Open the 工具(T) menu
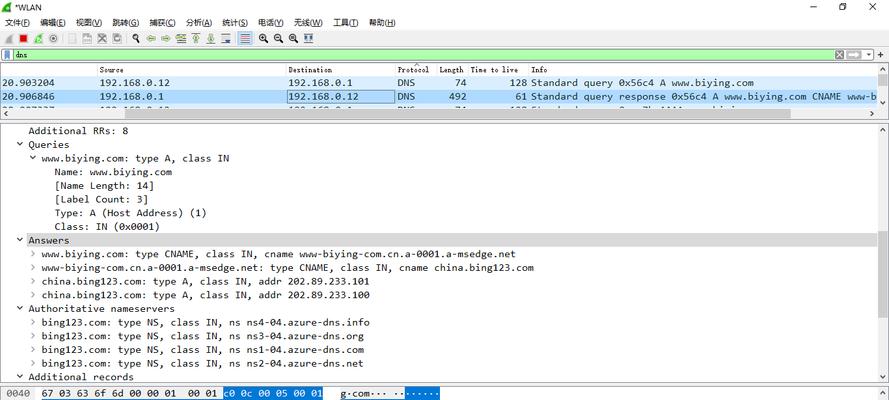This screenshot has height=400, width=889. pos(345,23)
